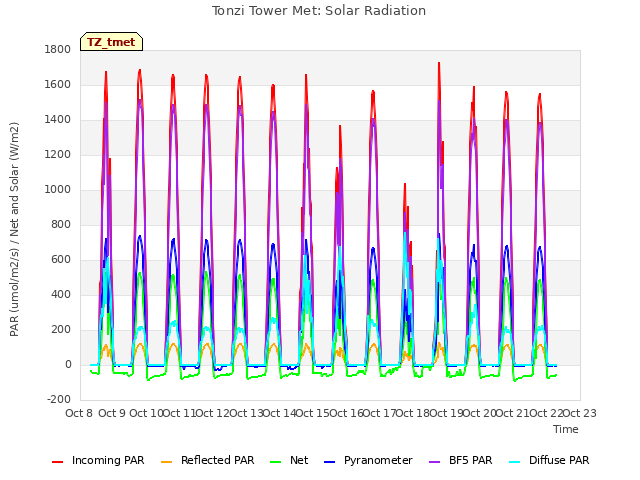Click the 1200 y-axis tick label
640x480 pixels.
coord(58,155)
